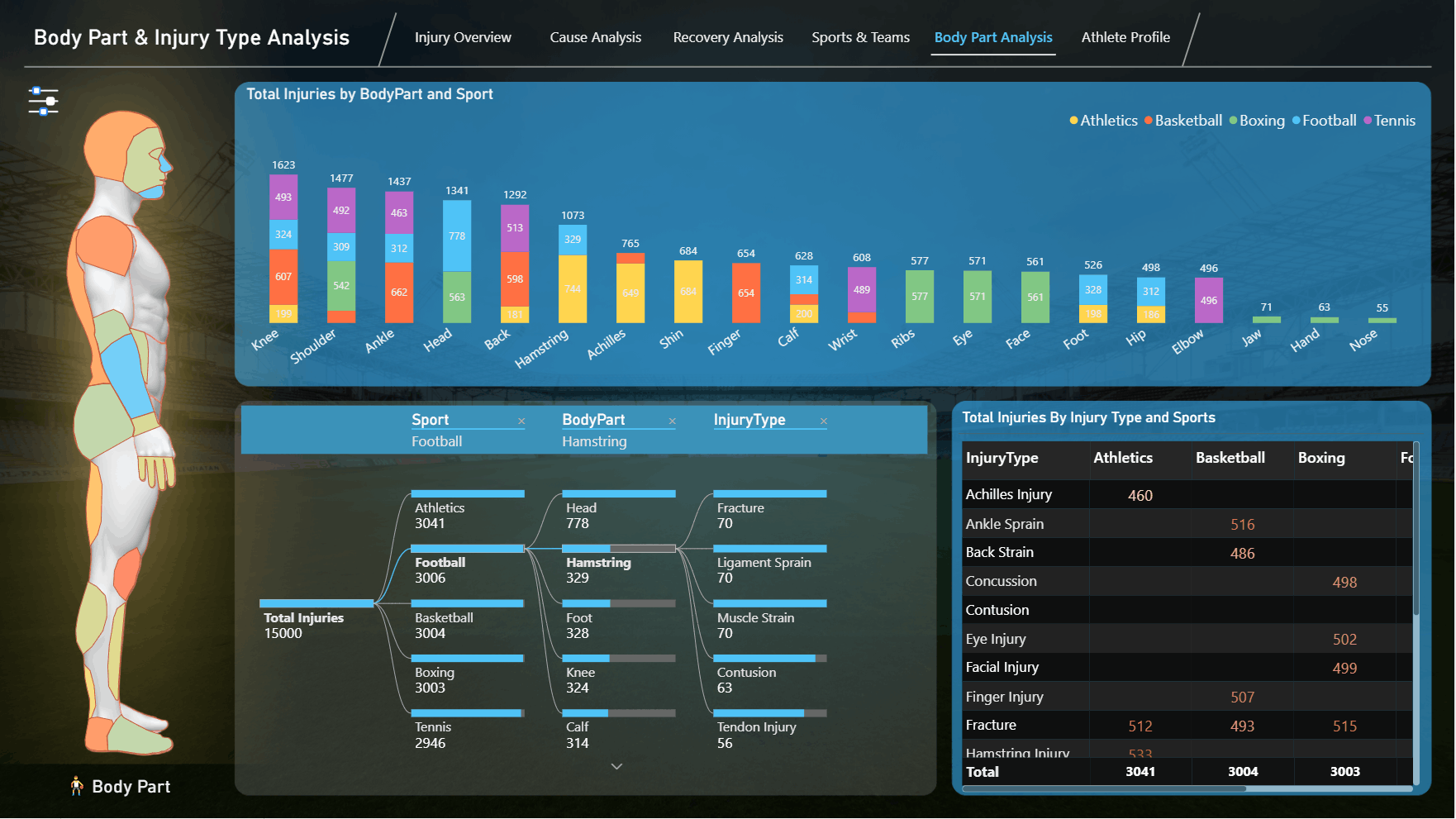Toggle the Basketball legend item
The height and width of the screenshot is (819, 1456).
click(x=1182, y=121)
